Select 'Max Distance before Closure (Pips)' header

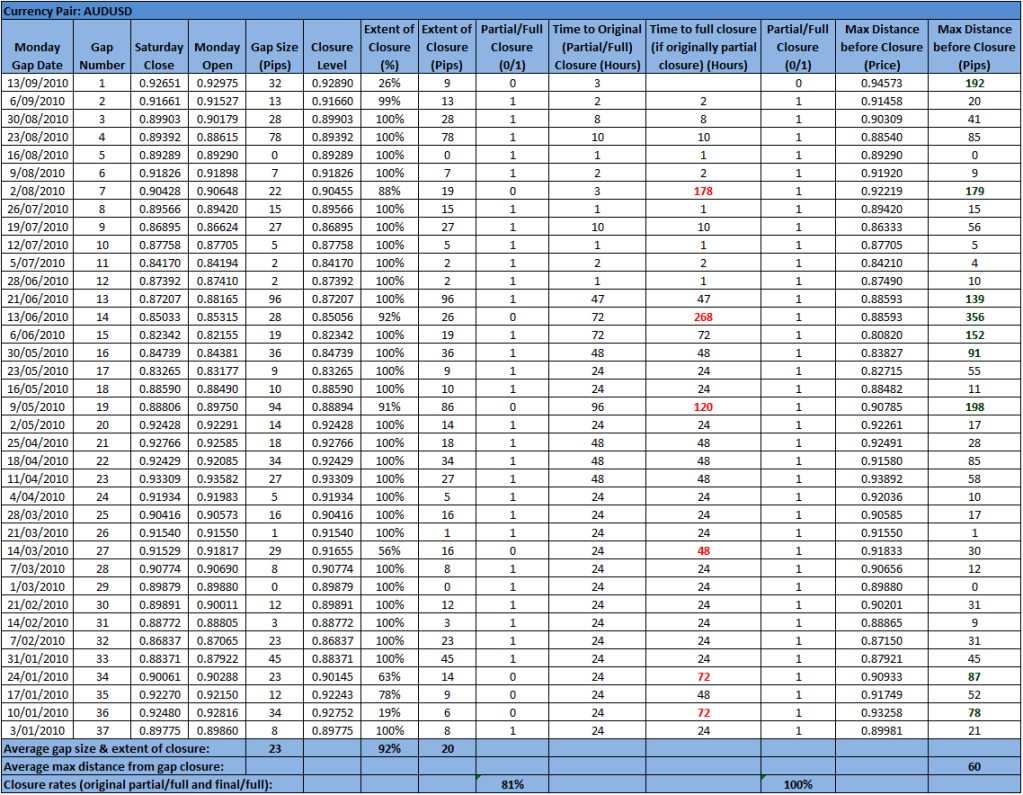pyautogui.click(x=974, y=47)
